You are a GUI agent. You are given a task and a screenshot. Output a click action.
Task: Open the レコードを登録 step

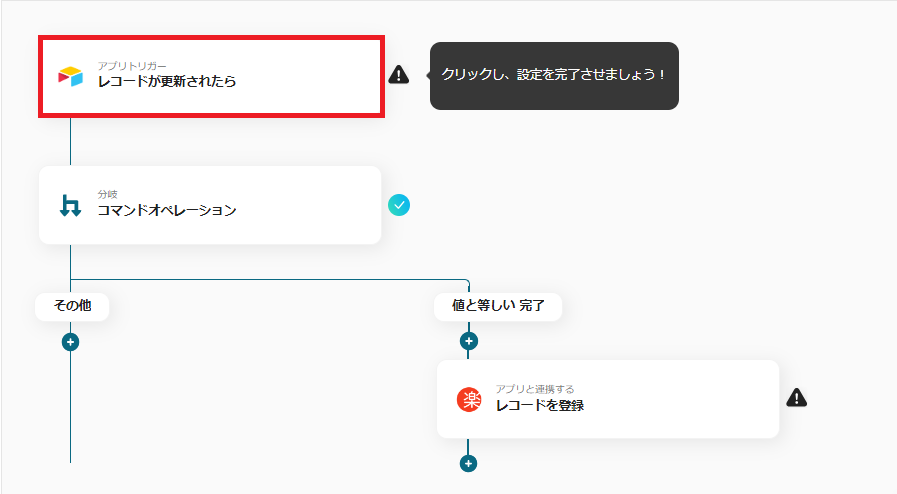tap(607, 399)
